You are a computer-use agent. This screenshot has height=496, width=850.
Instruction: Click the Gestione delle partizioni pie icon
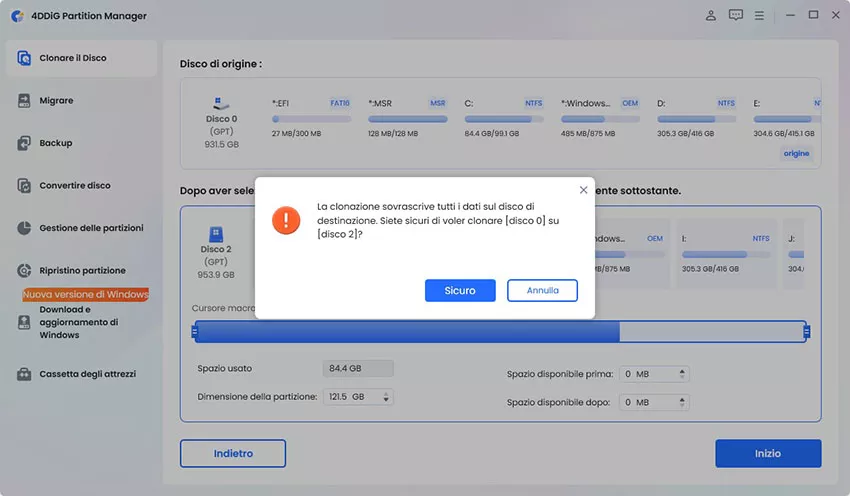coord(24,228)
